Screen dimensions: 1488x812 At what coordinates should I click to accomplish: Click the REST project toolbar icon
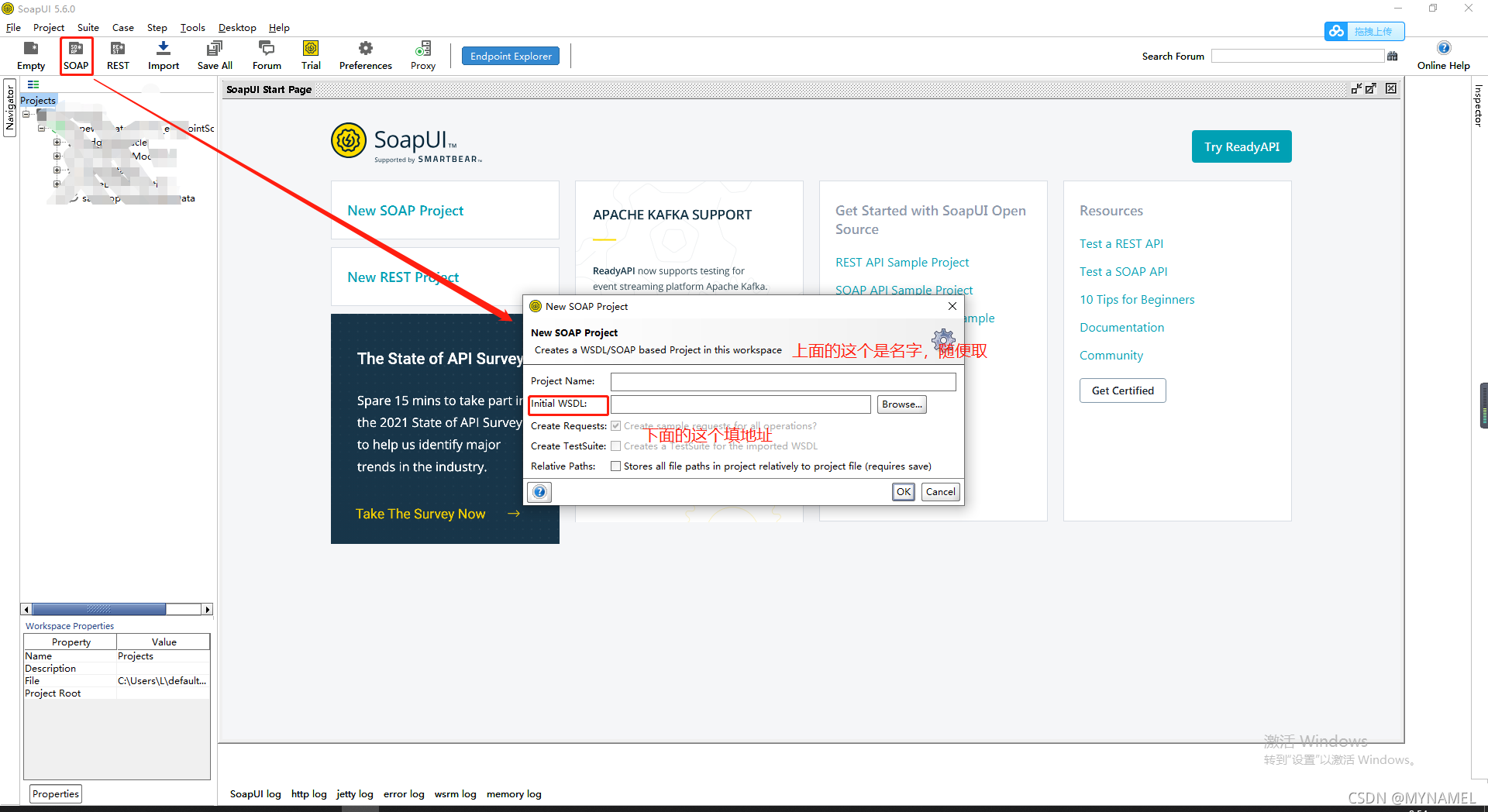(118, 56)
